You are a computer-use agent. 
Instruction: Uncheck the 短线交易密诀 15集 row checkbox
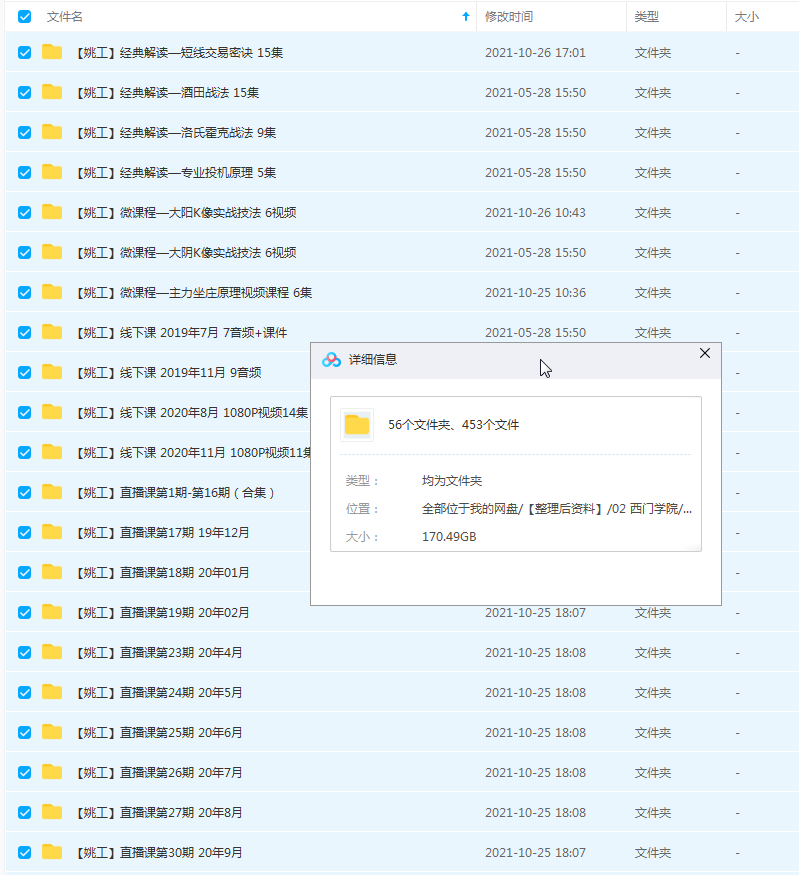(25, 52)
